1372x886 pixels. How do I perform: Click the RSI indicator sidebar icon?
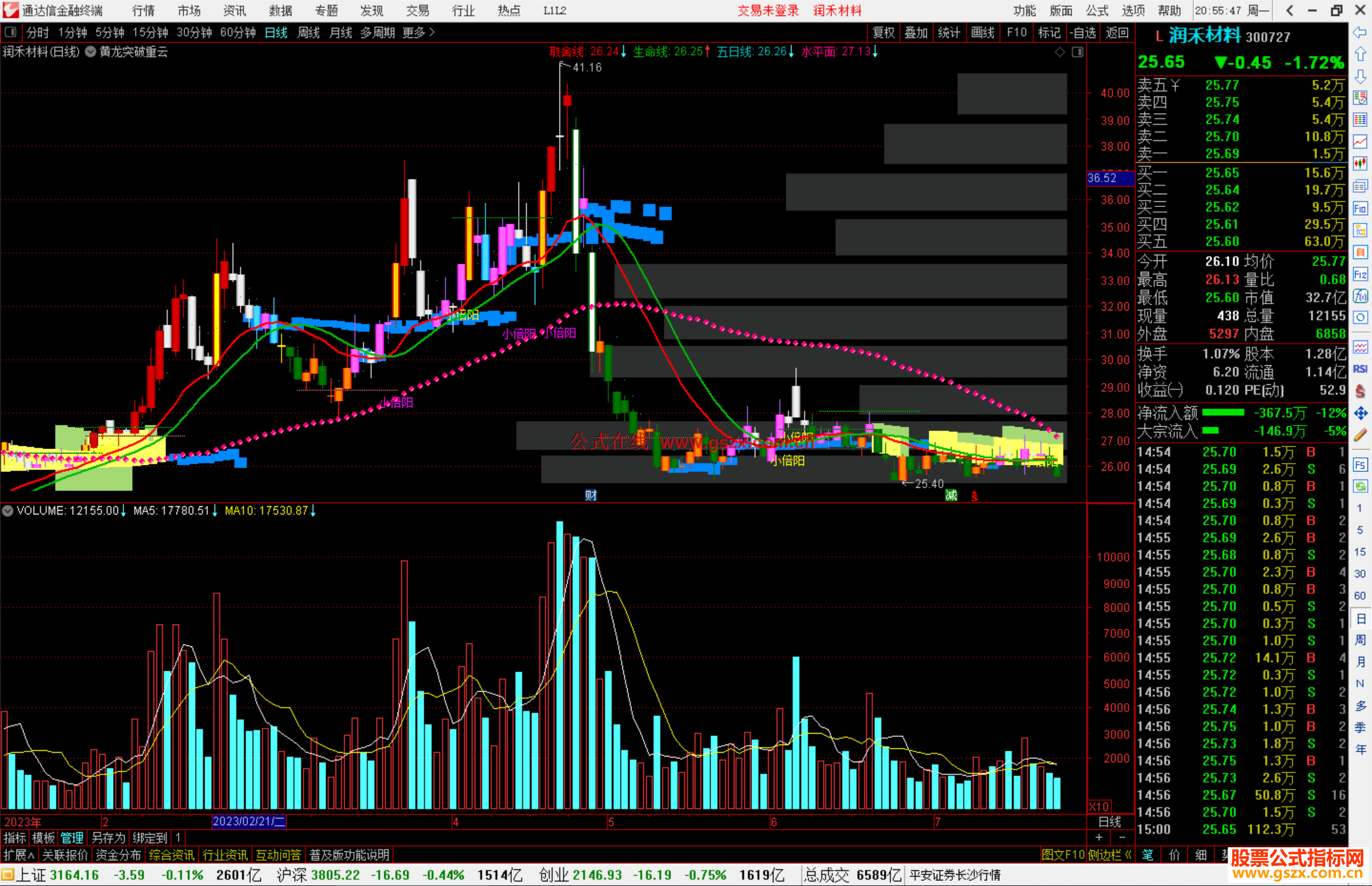[x=1360, y=369]
